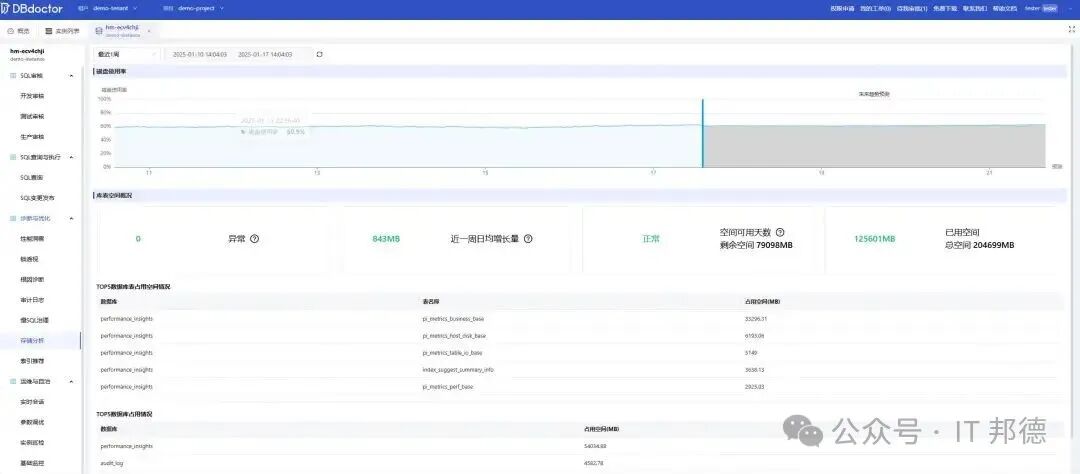This screenshot has height=474, width=1080.
Task: Open 审计日志 in the sidebar
Action: [32, 300]
